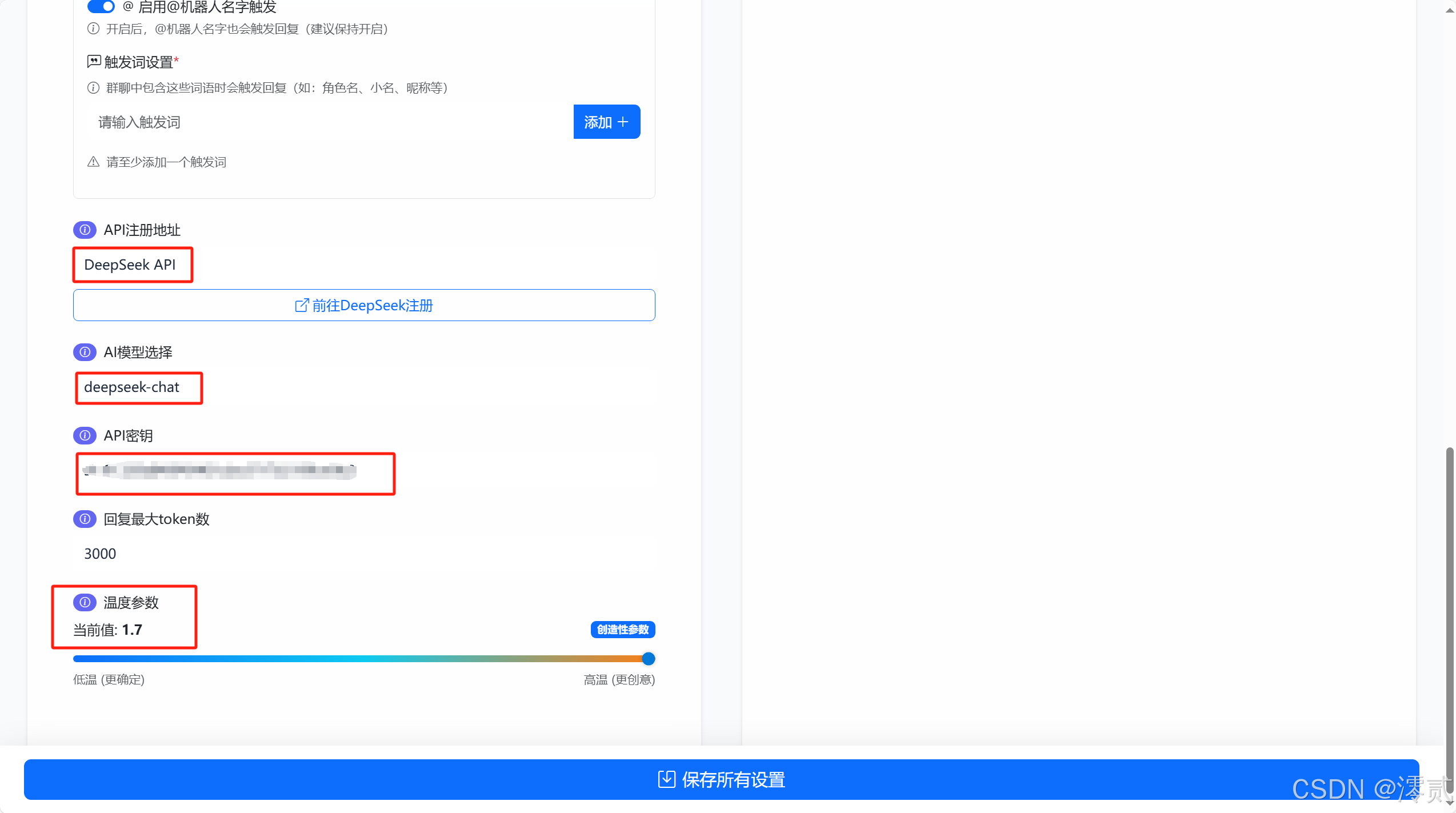
Task: Click info icon beside 回复最大token数
Action: (x=85, y=519)
